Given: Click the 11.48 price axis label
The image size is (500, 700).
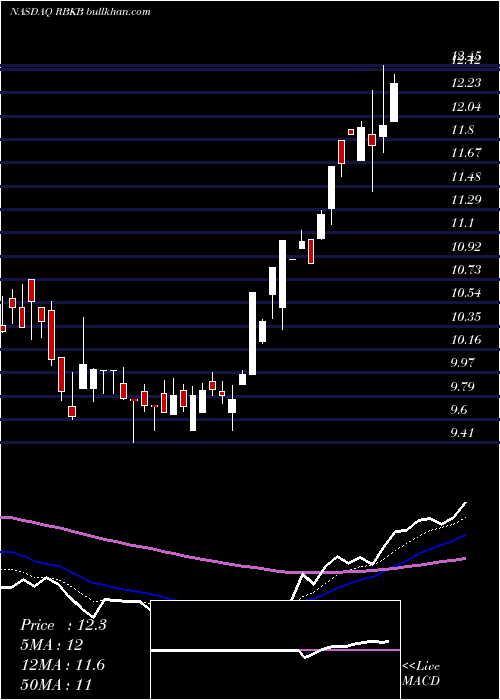Looking at the screenshot, I should 466,177.
